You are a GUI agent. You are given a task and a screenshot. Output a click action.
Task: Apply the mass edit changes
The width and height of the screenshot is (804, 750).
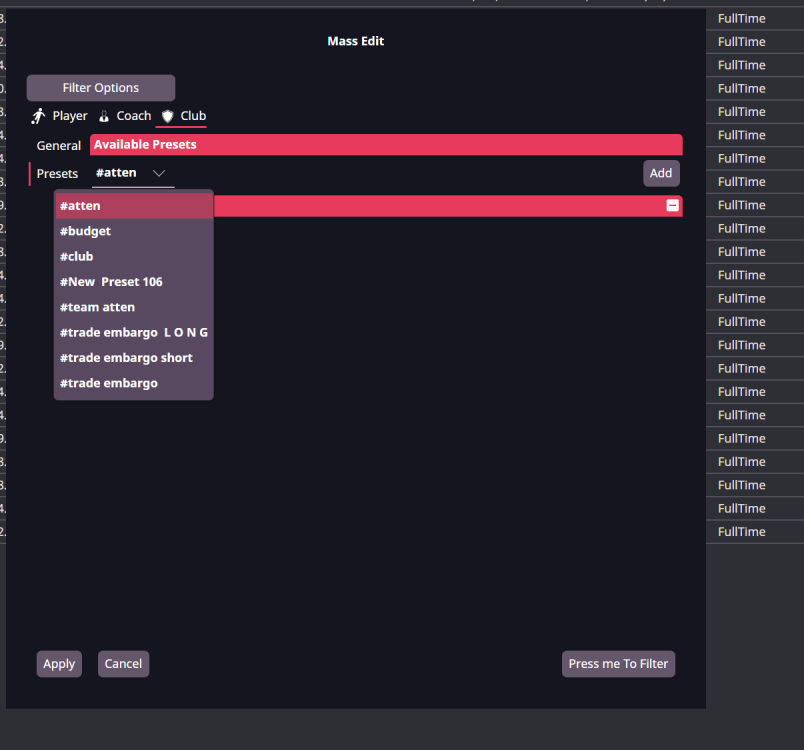59,663
